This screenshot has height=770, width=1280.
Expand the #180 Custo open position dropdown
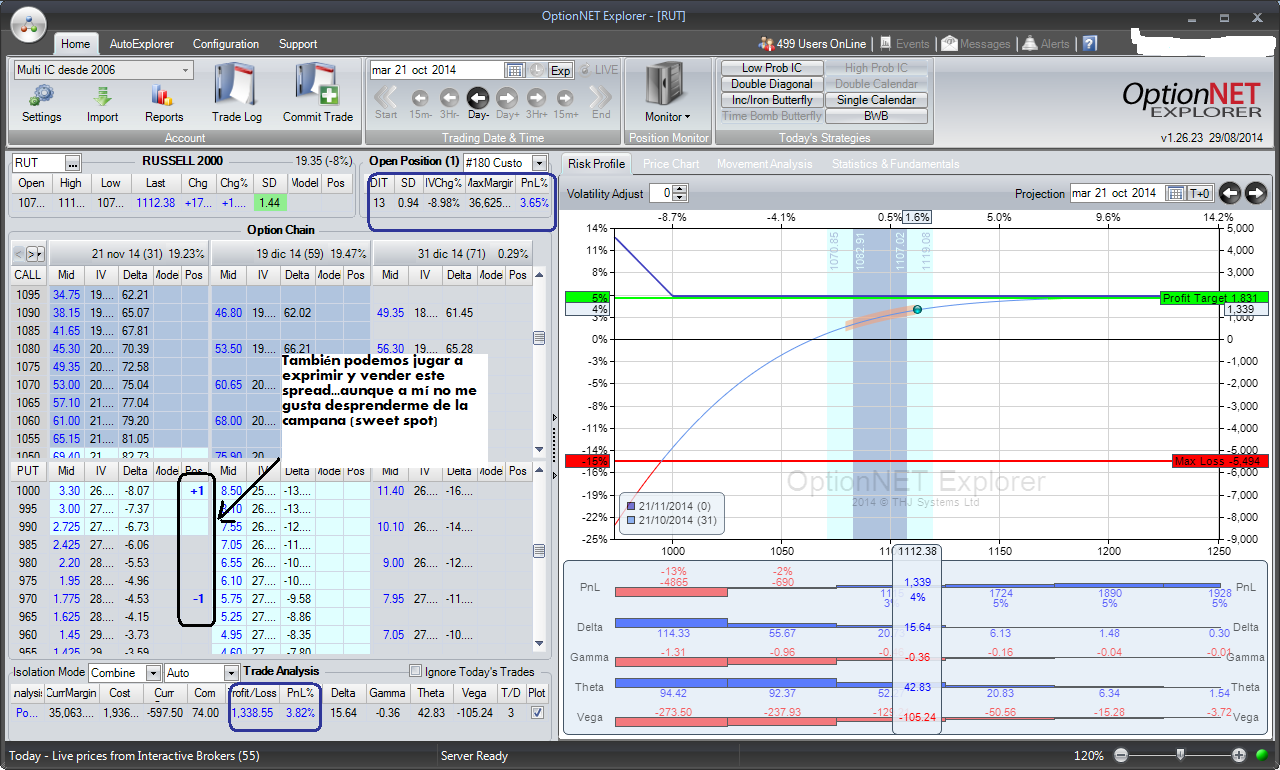click(x=540, y=163)
